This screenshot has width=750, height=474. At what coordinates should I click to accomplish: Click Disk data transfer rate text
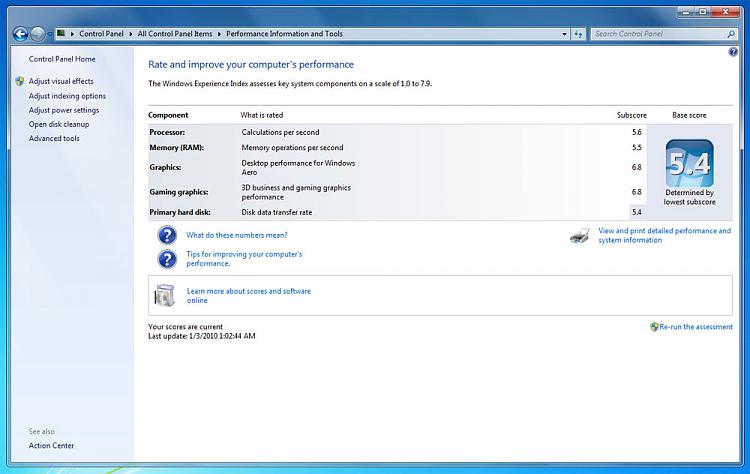click(276, 212)
